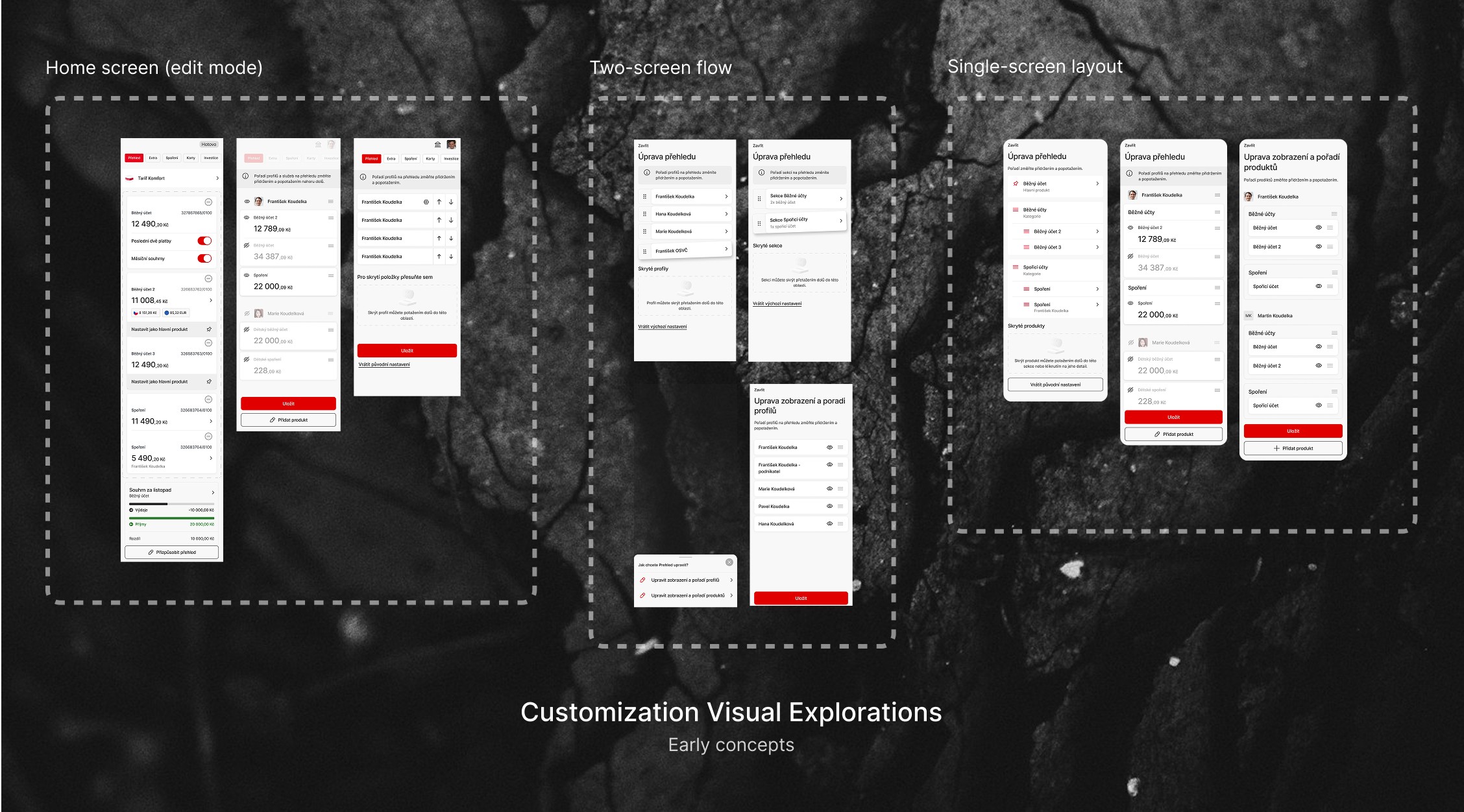1464x812 pixels.
Task: Select the Investice tab on arrow-reorder screen
Action: [451, 158]
